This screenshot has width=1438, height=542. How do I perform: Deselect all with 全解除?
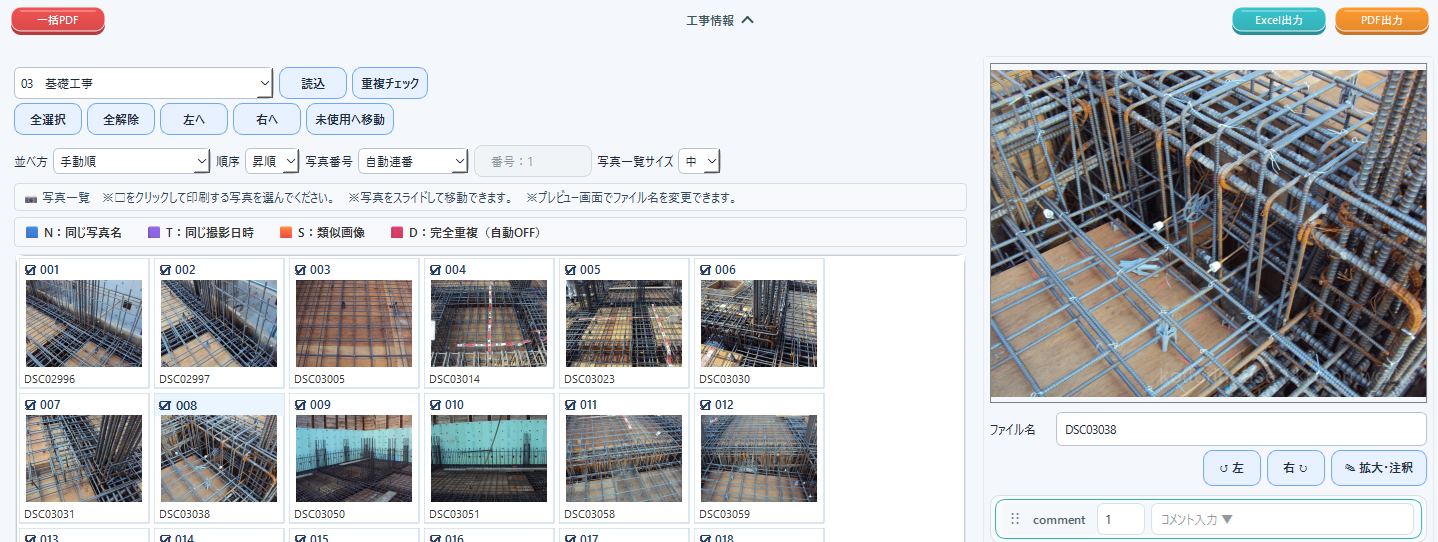121,119
